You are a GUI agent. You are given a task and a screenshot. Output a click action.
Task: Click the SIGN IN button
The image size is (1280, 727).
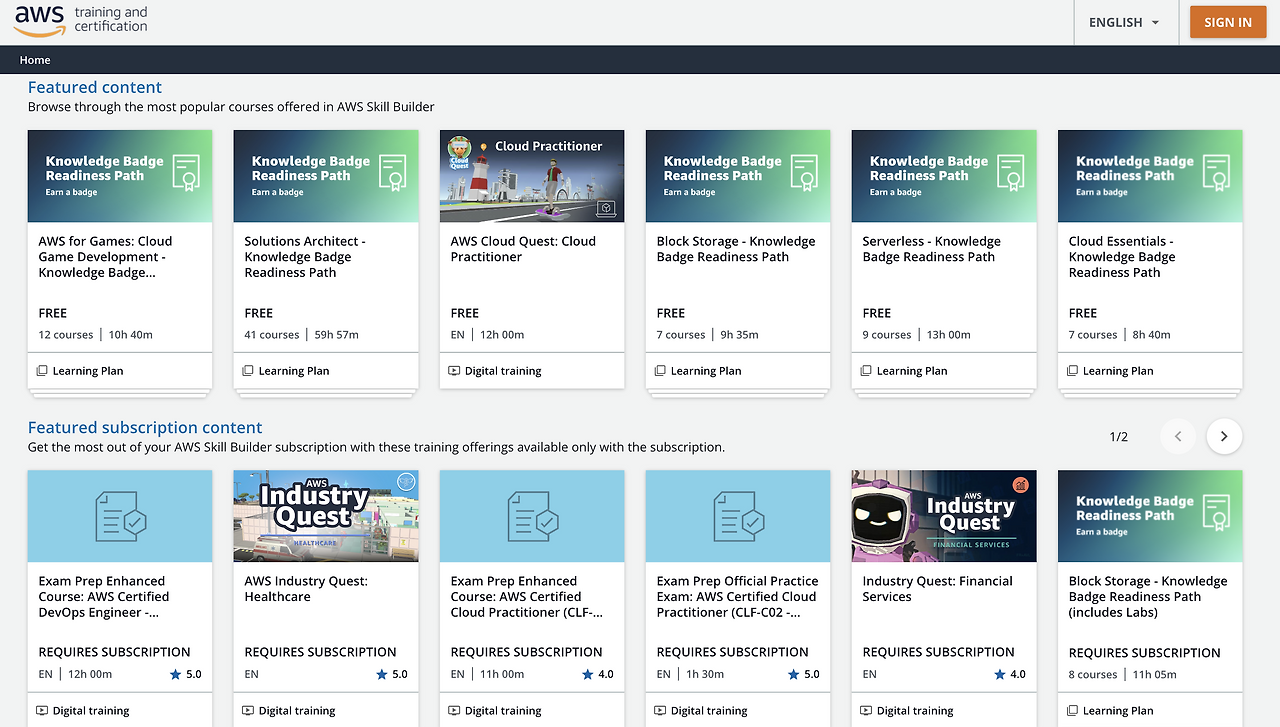pos(1228,22)
